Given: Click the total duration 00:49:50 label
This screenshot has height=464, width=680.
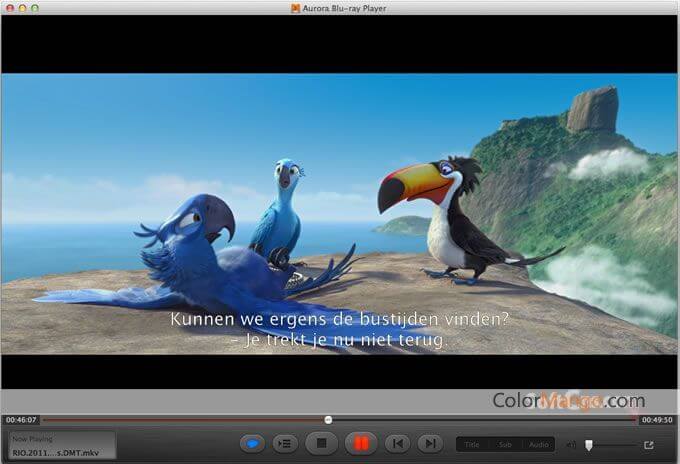Looking at the screenshot, I should (x=657, y=420).
